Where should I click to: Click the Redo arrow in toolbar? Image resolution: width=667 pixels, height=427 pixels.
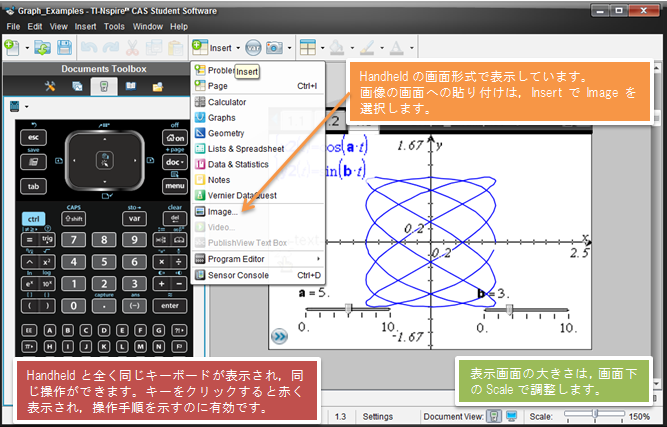[x=111, y=48]
